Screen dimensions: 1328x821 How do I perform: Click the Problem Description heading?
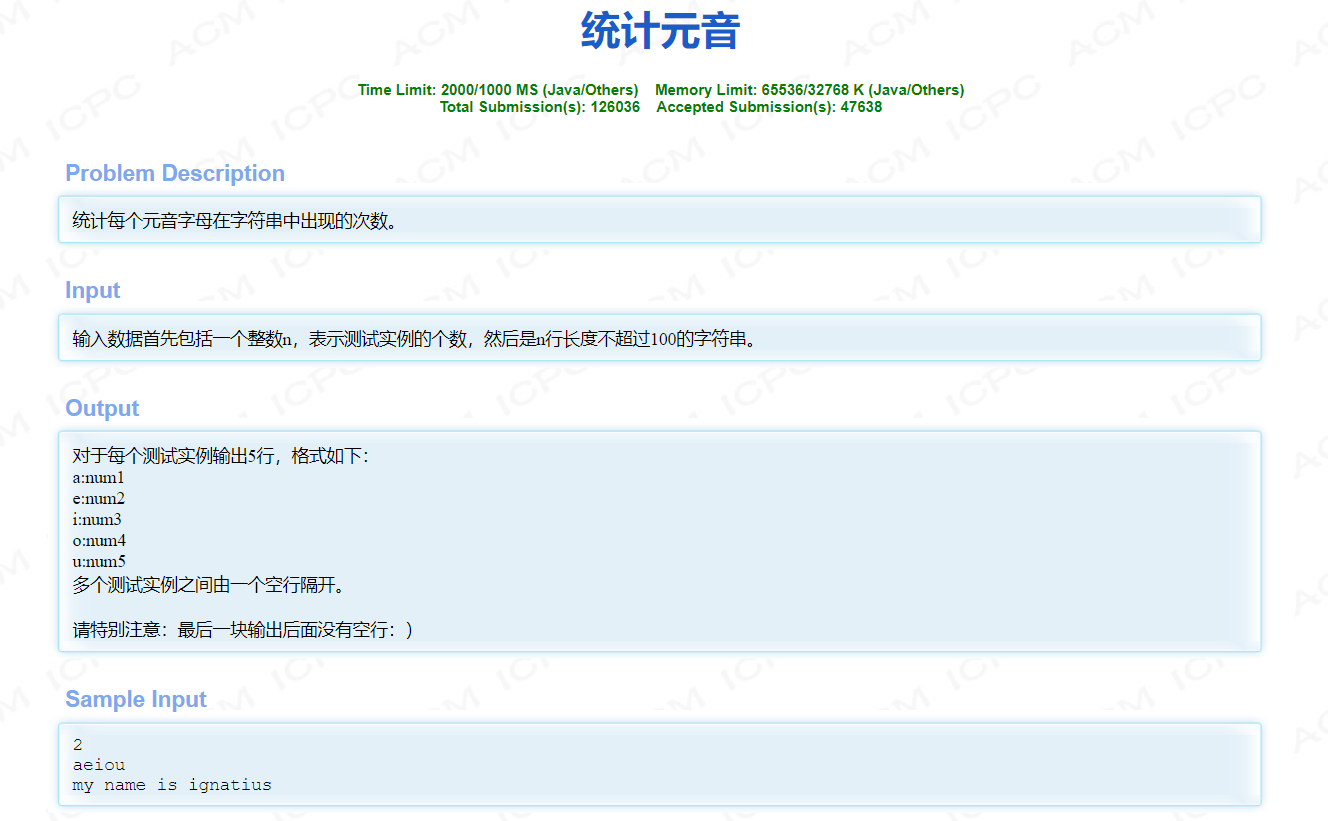click(175, 173)
